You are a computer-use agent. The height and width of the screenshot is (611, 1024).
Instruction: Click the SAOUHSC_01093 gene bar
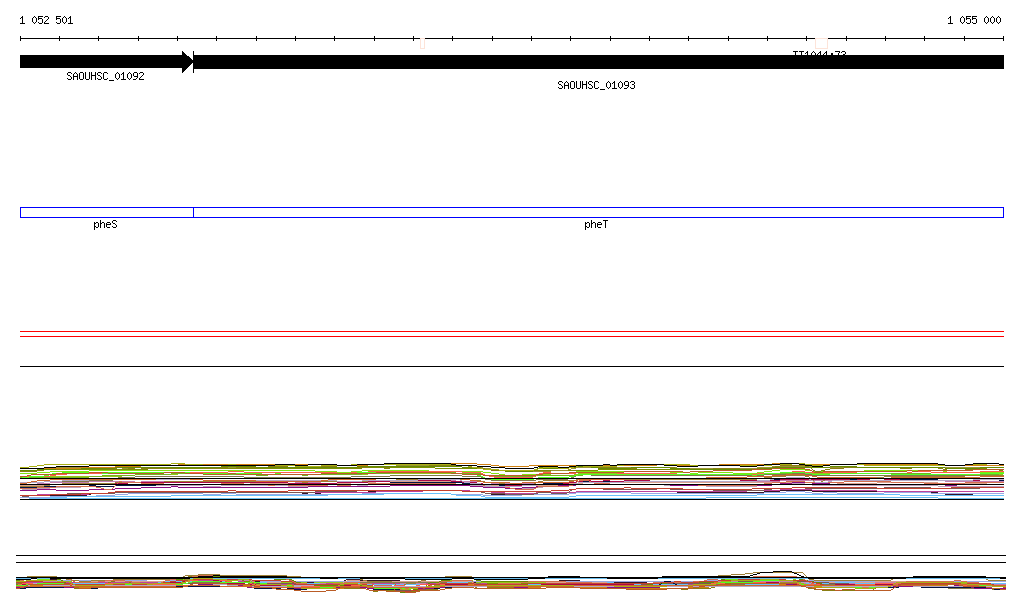click(599, 62)
